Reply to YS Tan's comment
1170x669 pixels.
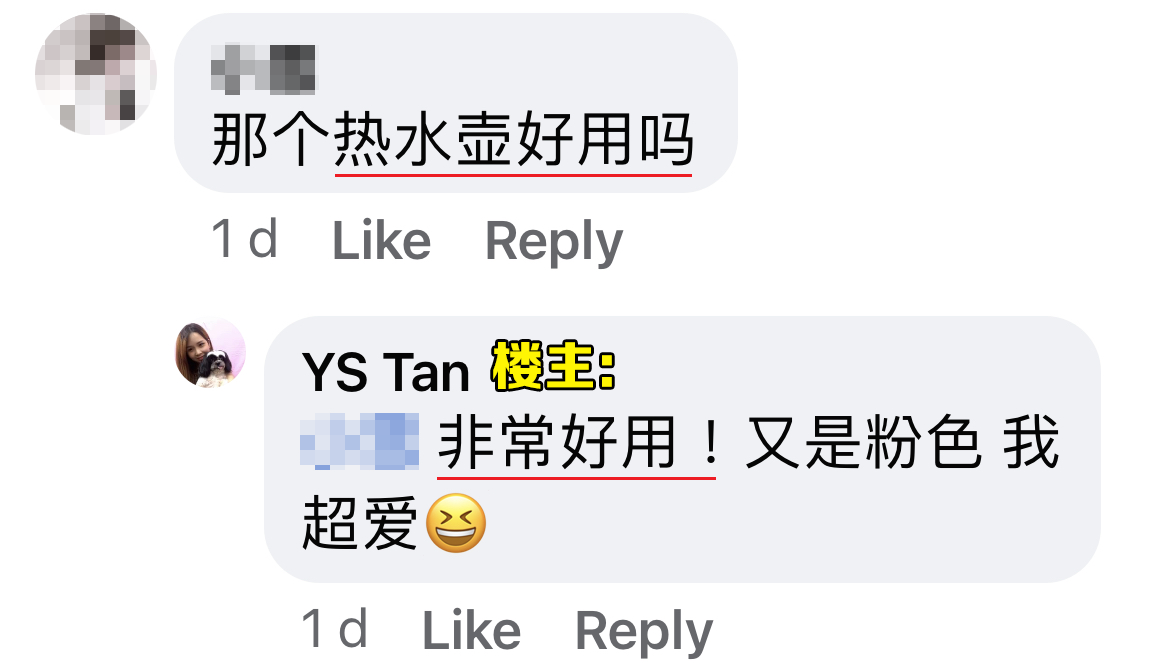tap(644, 632)
